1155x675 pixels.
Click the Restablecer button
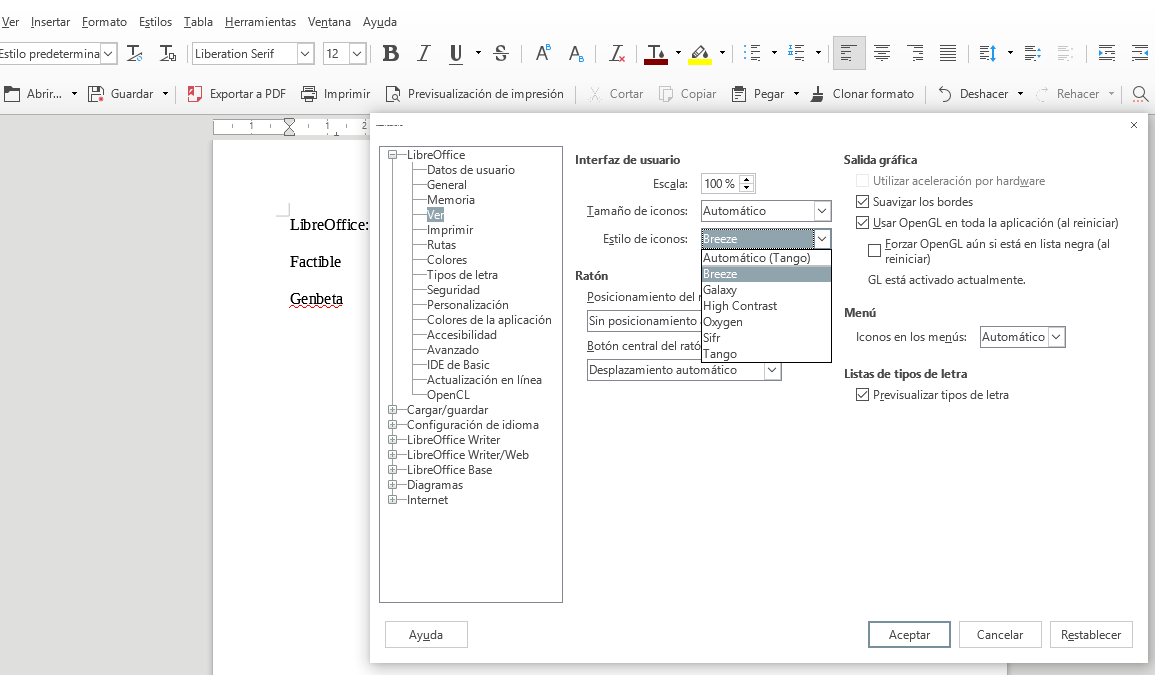click(1091, 634)
